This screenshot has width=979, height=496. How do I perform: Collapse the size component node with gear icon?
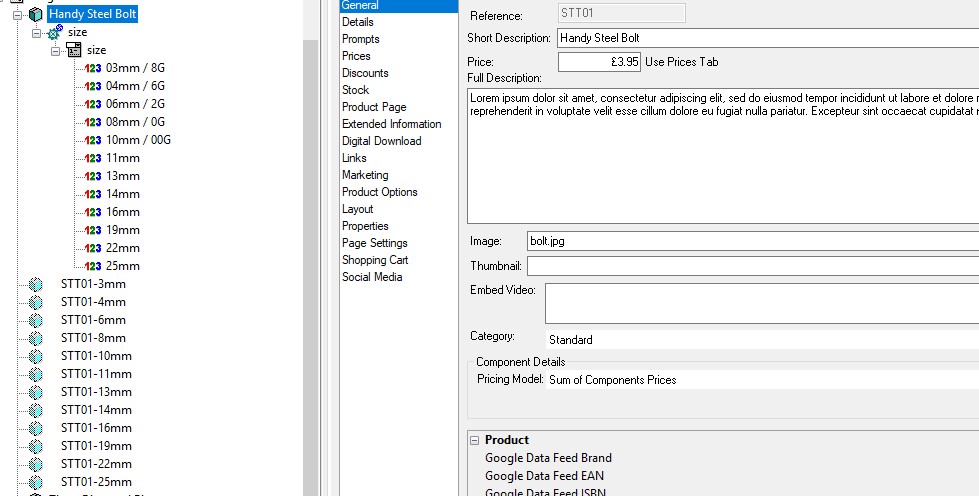37,33
